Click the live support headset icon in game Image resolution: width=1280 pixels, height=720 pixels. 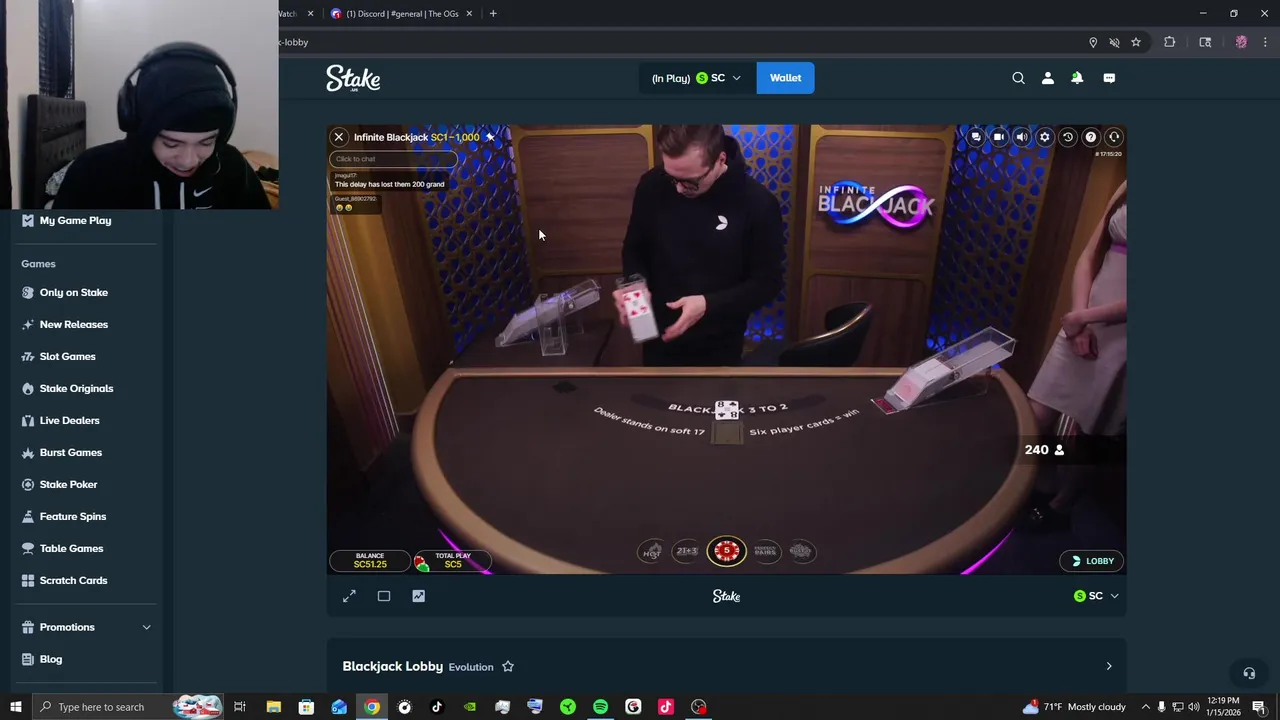pos(1114,137)
